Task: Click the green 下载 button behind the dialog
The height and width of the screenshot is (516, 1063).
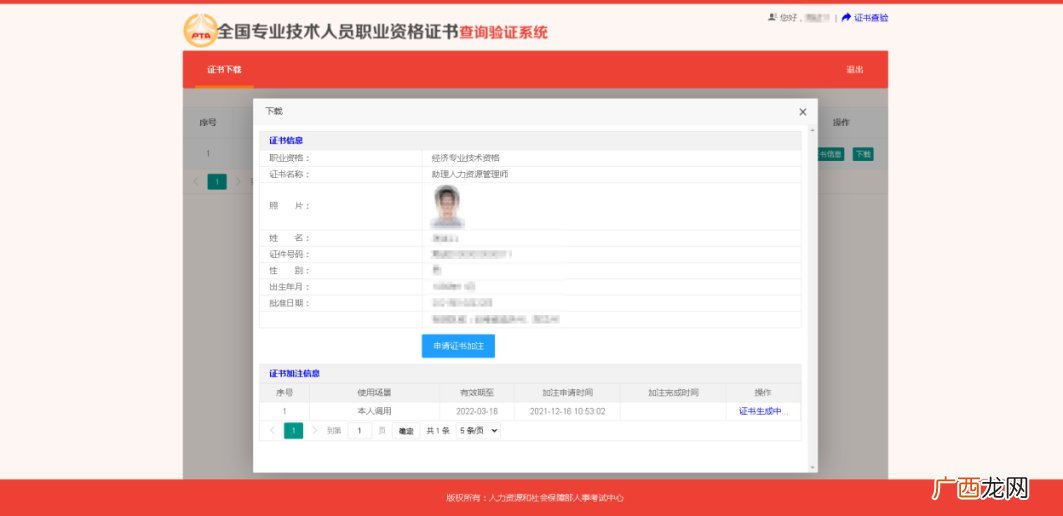Action: pyautogui.click(x=863, y=154)
